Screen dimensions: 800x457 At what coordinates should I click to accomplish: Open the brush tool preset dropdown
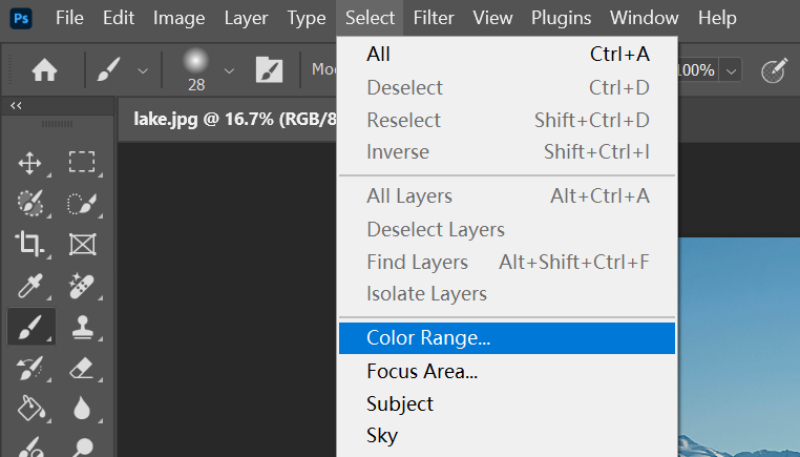(142, 71)
